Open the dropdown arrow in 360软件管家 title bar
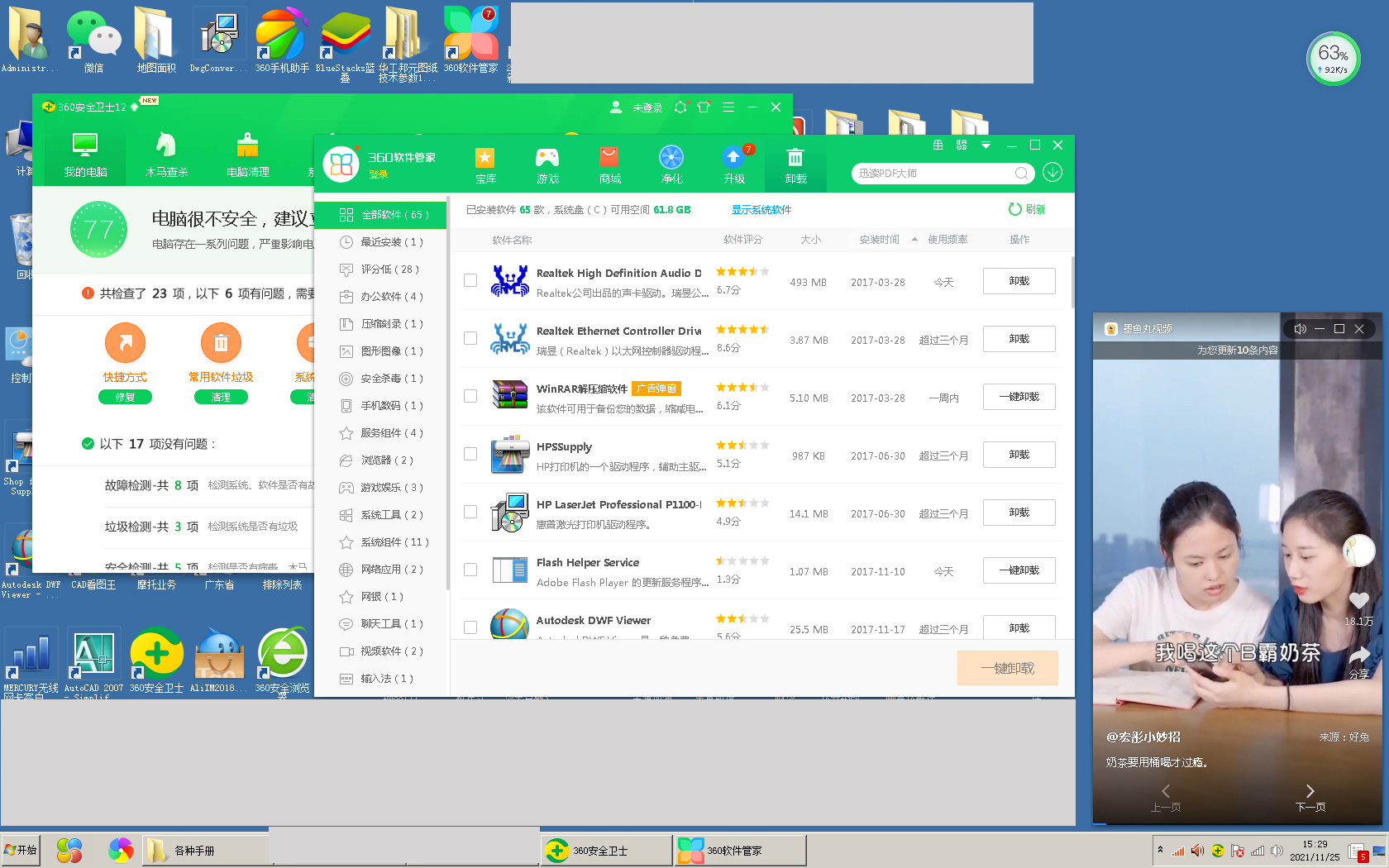Image resolution: width=1389 pixels, height=868 pixels. click(x=986, y=145)
